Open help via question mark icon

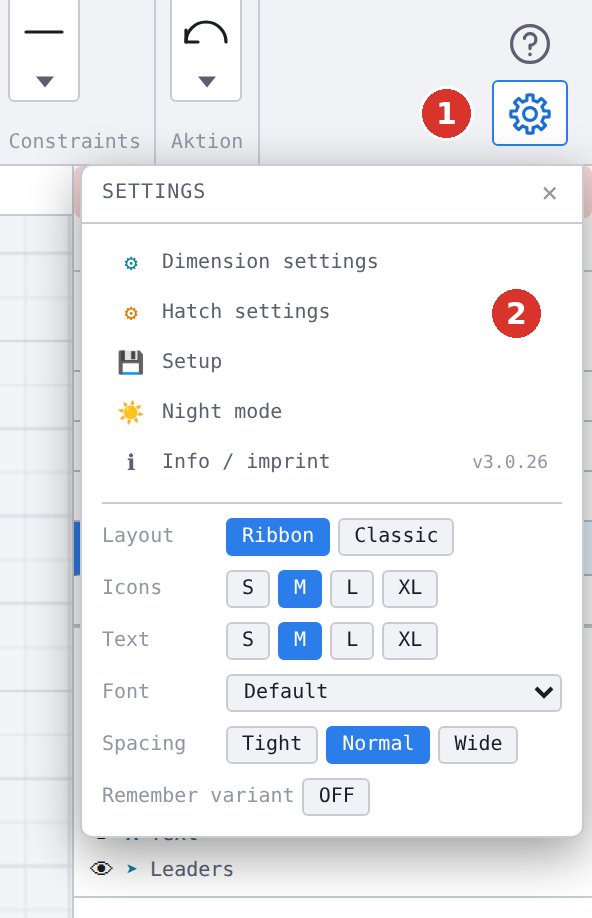pyautogui.click(x=529, y=44)
